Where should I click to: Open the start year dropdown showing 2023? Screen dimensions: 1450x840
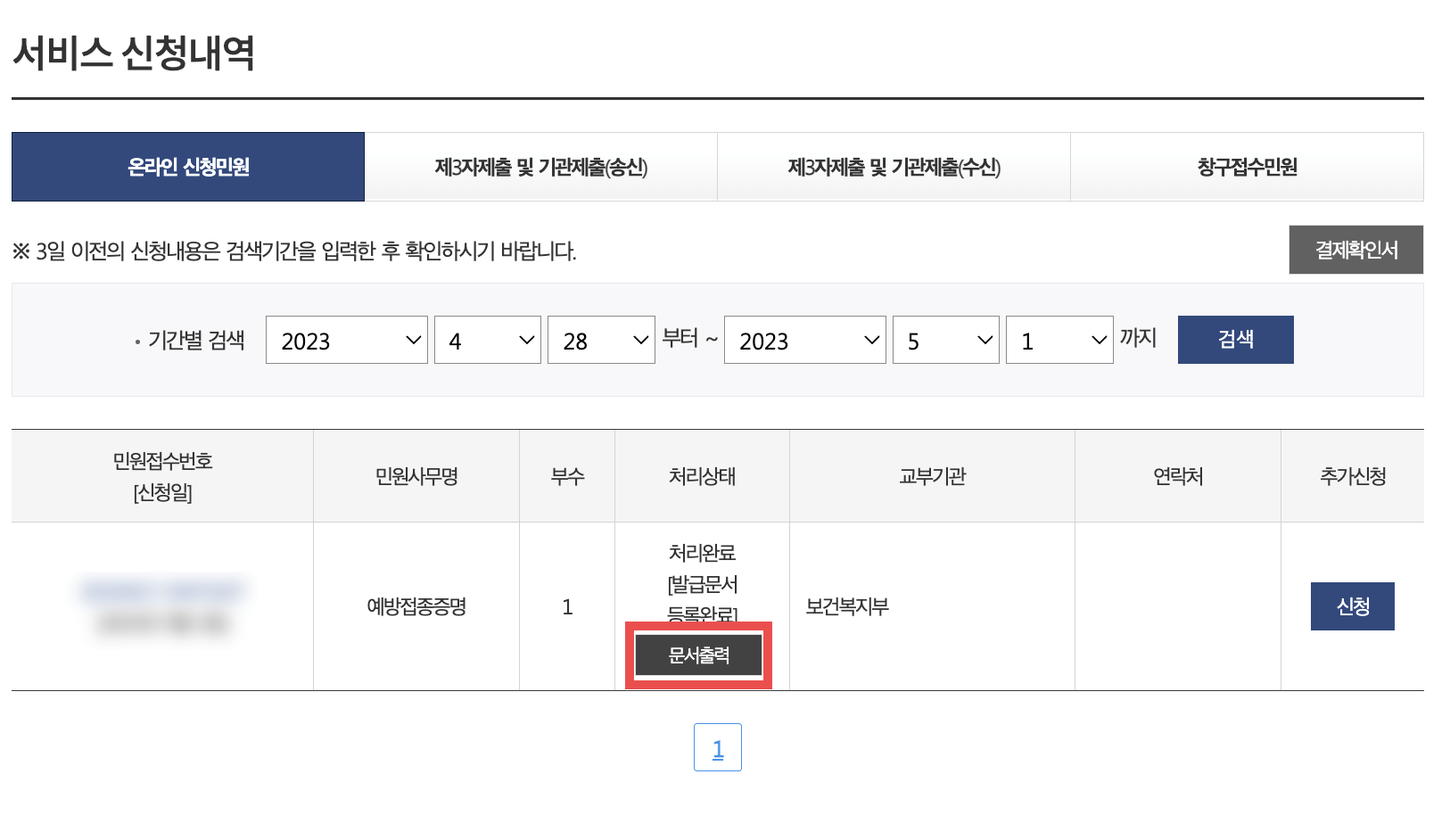pyautogui.click(x=346, y=340)
